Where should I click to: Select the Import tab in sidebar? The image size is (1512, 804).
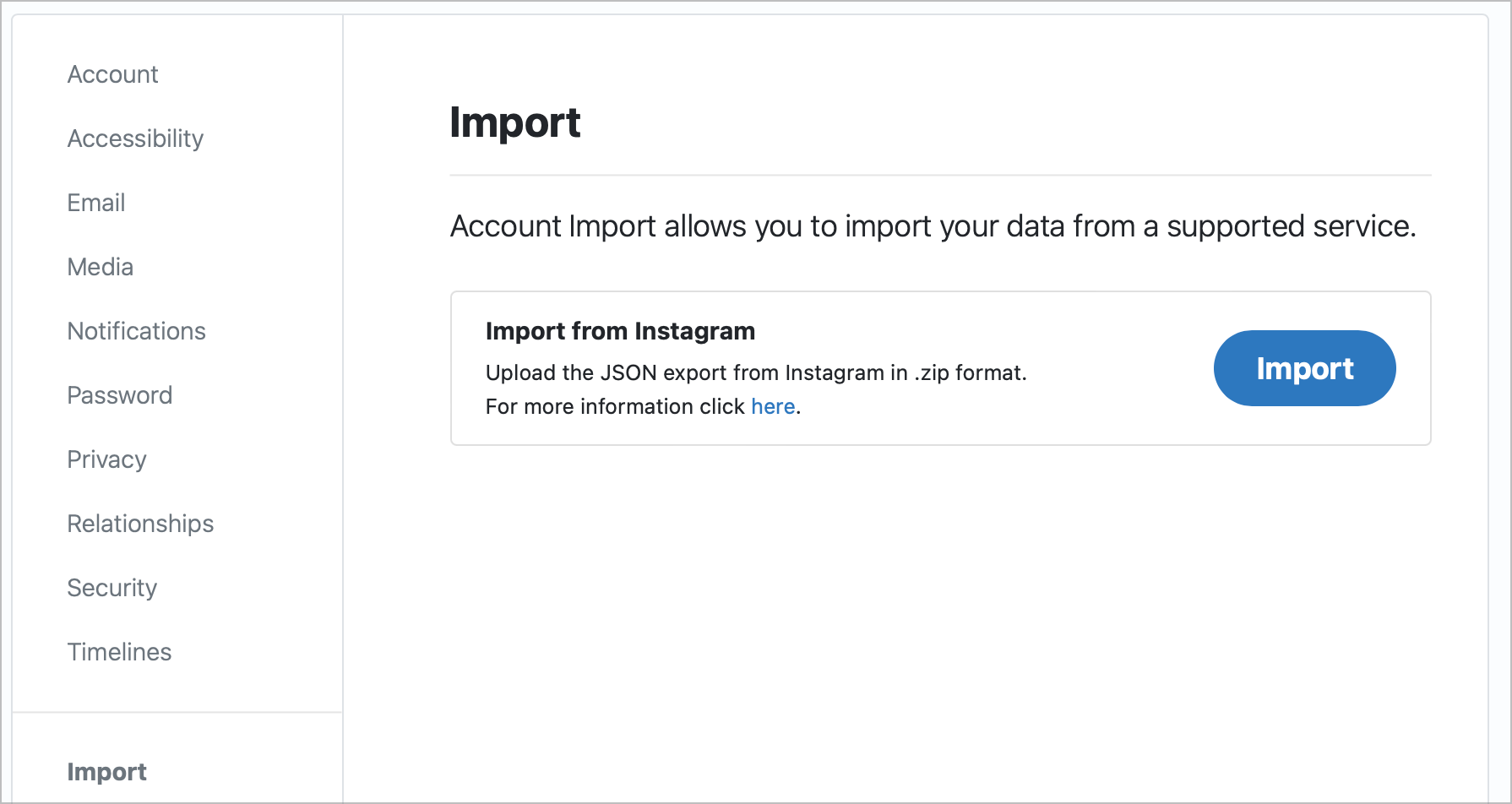coord(106,772)
